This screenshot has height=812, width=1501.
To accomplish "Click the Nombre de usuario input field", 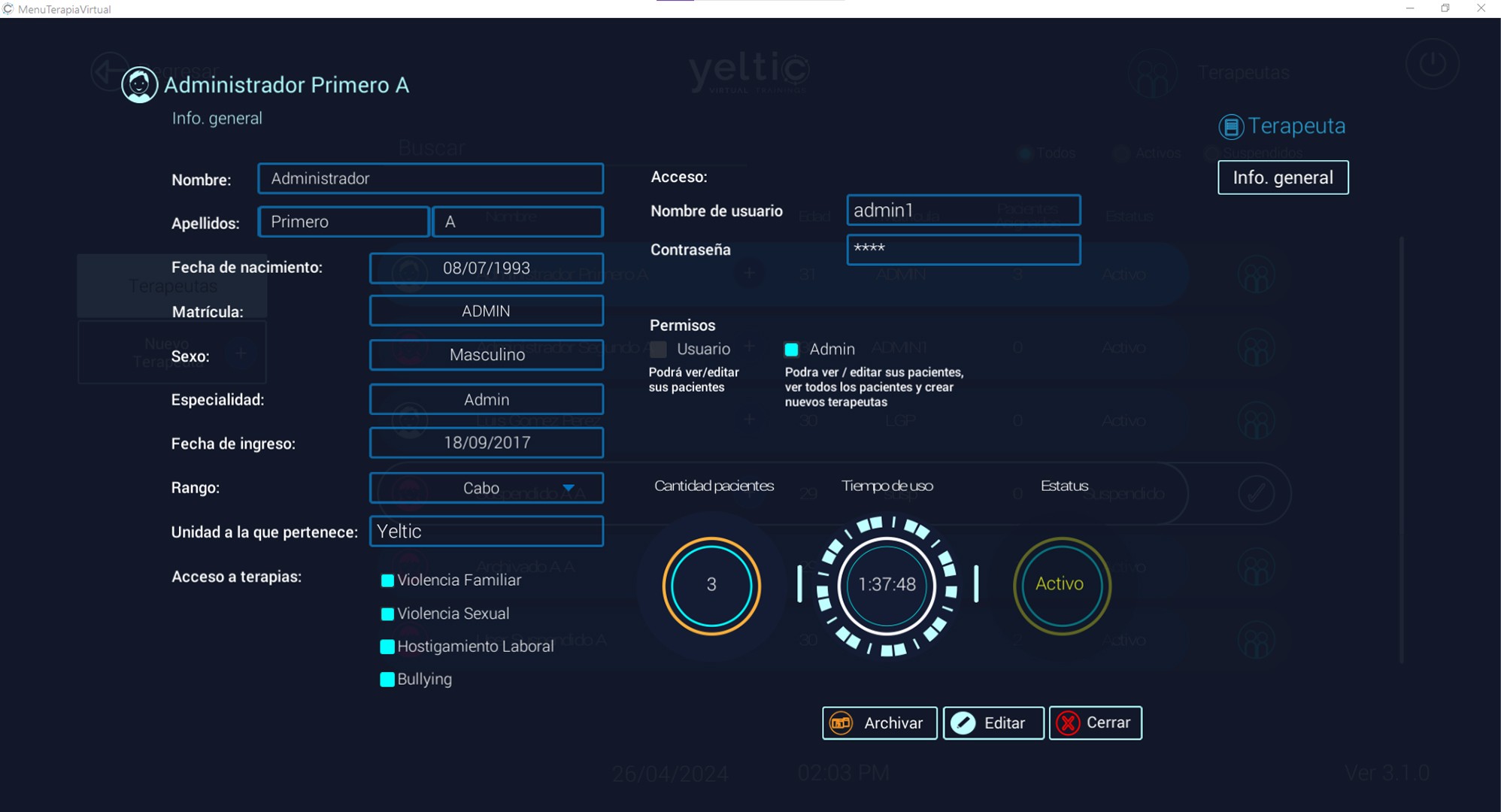I will coord(963,211).
